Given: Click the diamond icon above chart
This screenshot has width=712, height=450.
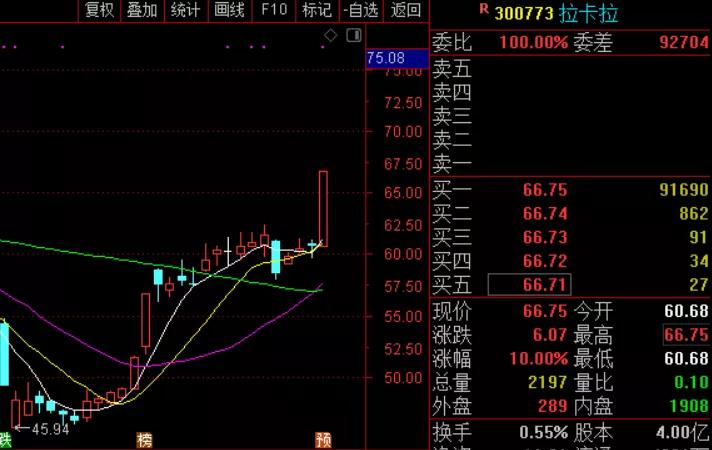Looking at the screenshot, I should pyautogui.click(x=331, y=35).
